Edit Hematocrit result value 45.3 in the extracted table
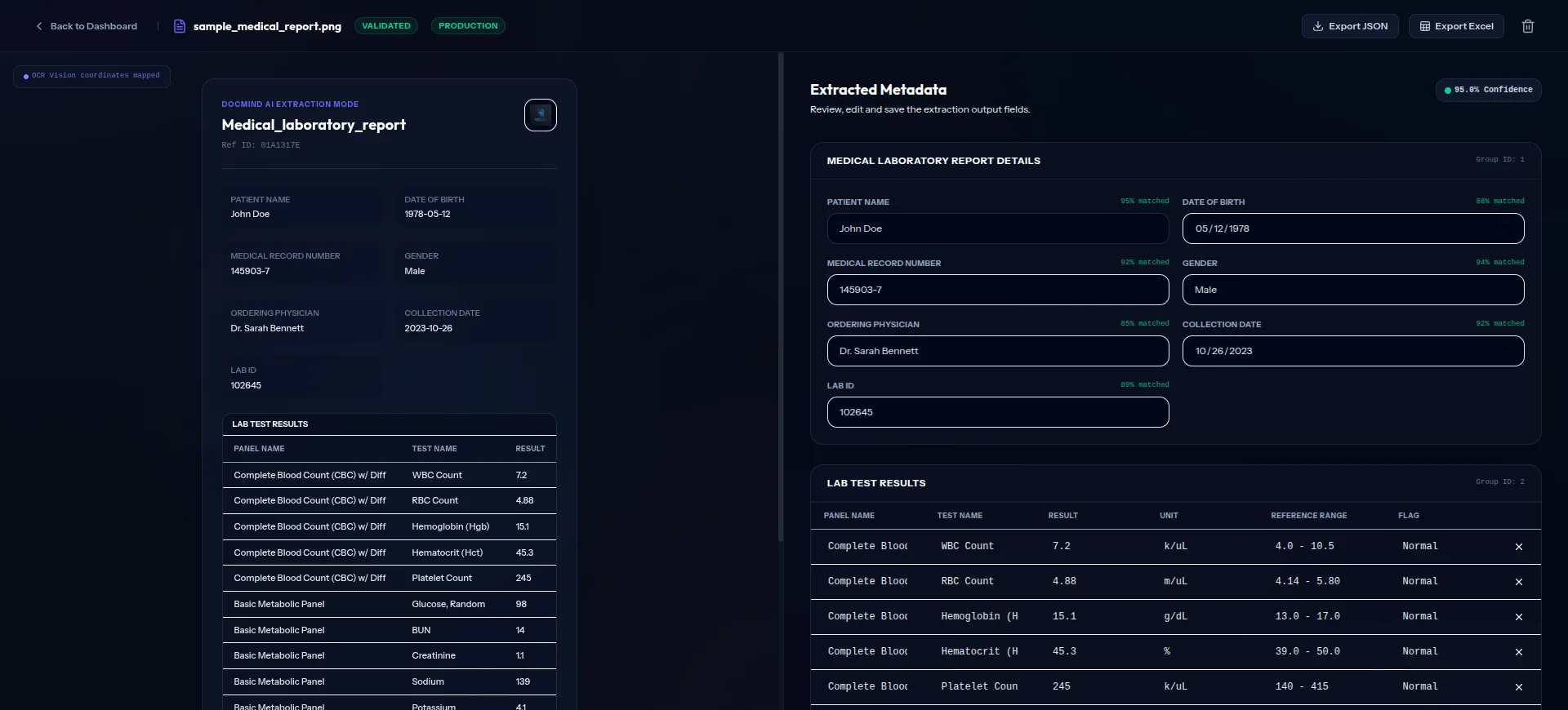 pyautogui.click(x=1089, y=651)
